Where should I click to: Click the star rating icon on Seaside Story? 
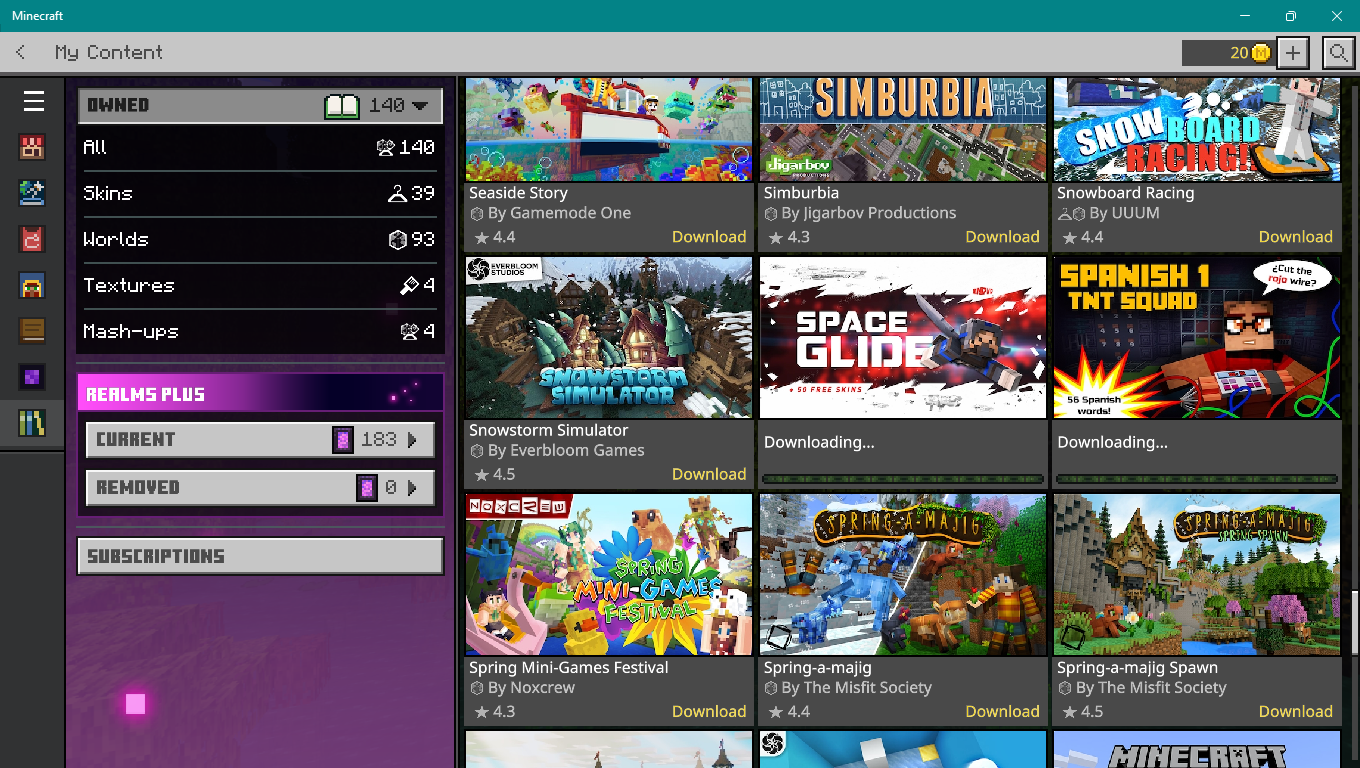coord(481,238)
